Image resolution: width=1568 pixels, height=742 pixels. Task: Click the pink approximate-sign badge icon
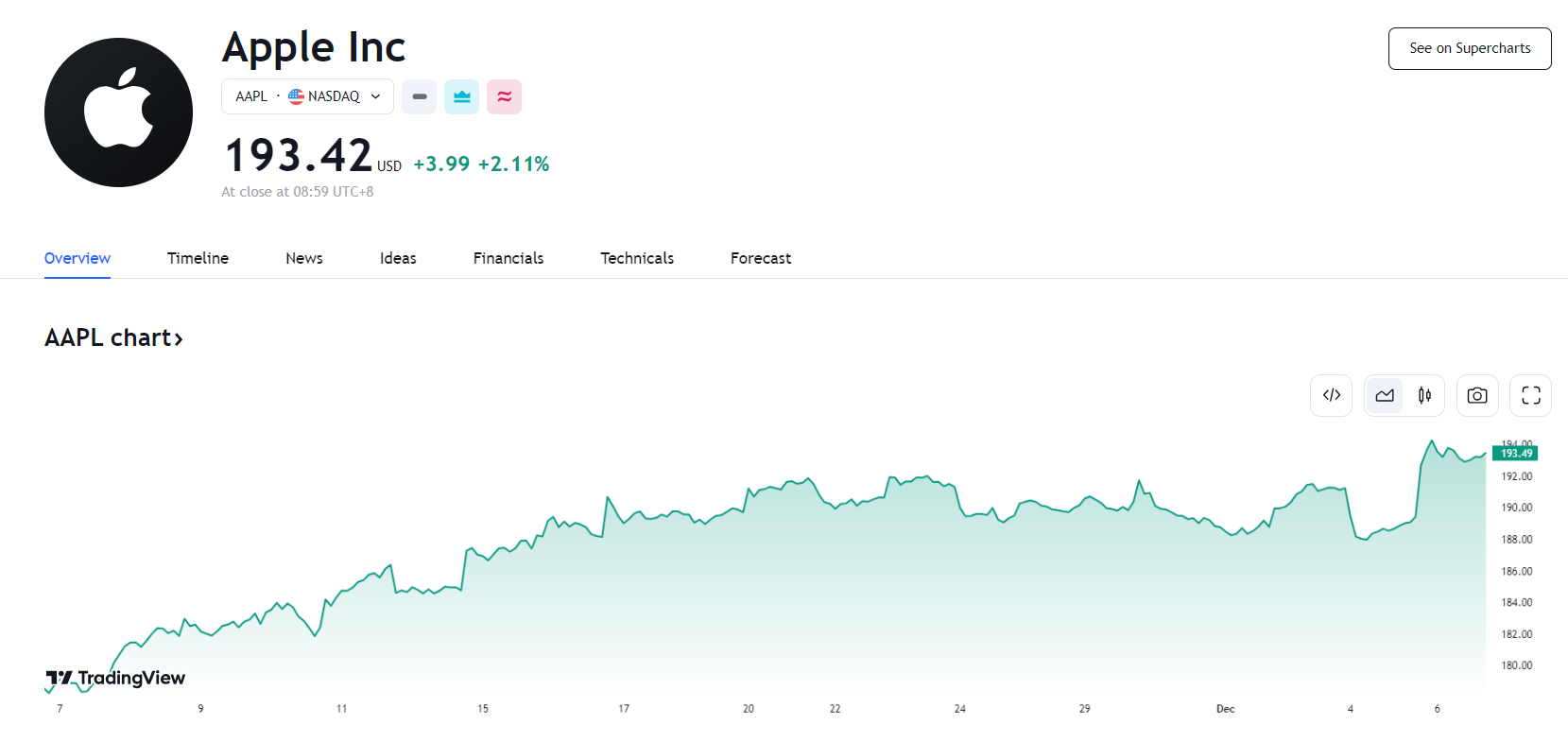[x=504, y=96]
